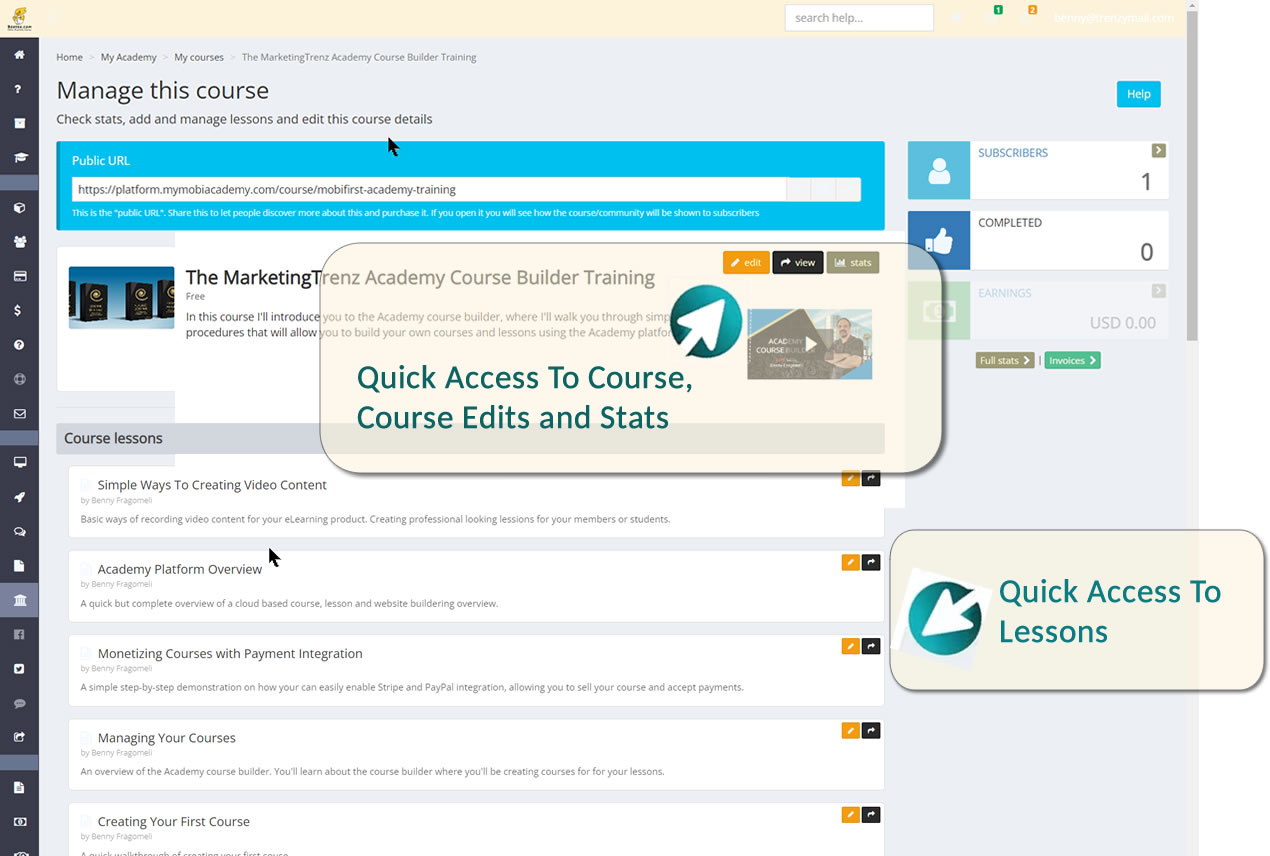Click the Home icon in left sidebar
1270x856 pixels.
pos(19,55)
